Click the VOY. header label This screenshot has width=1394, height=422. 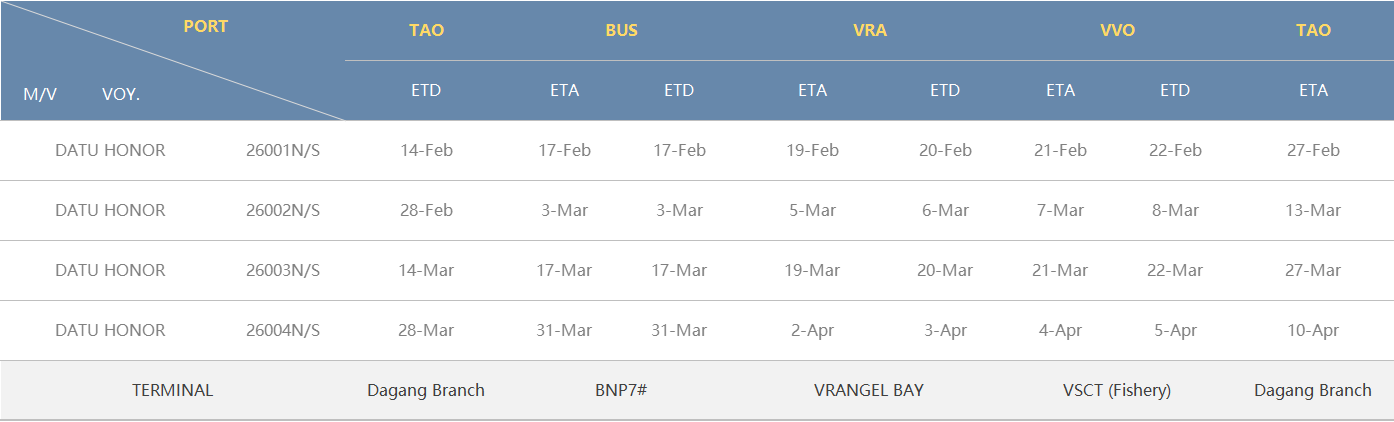click(x=121, y=94)
